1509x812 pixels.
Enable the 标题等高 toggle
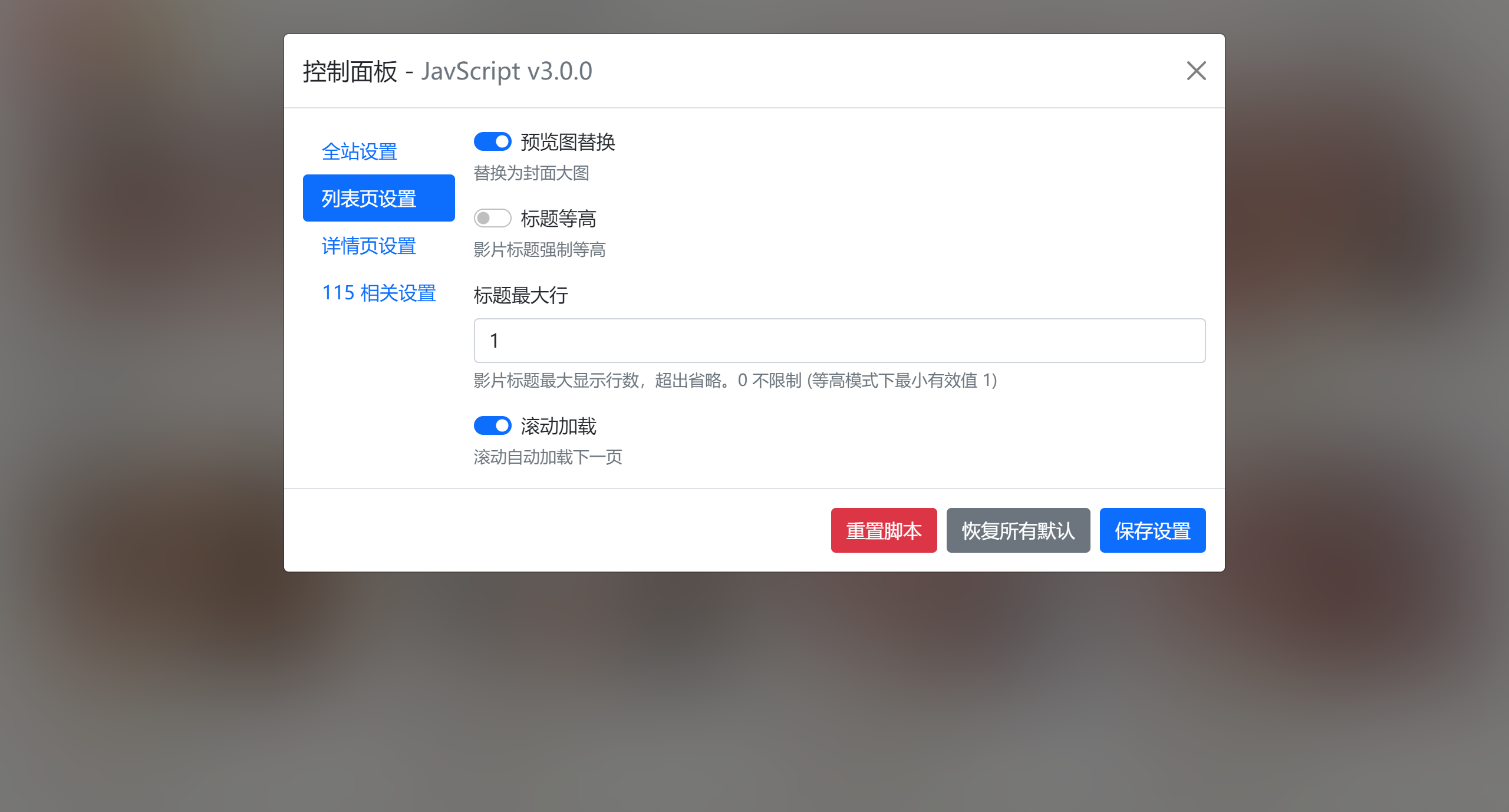[493, 218]
